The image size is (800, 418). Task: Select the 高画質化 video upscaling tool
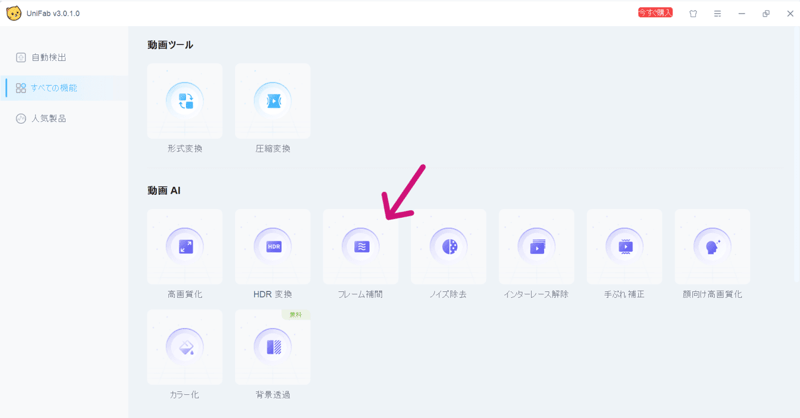tap(185, 247)
